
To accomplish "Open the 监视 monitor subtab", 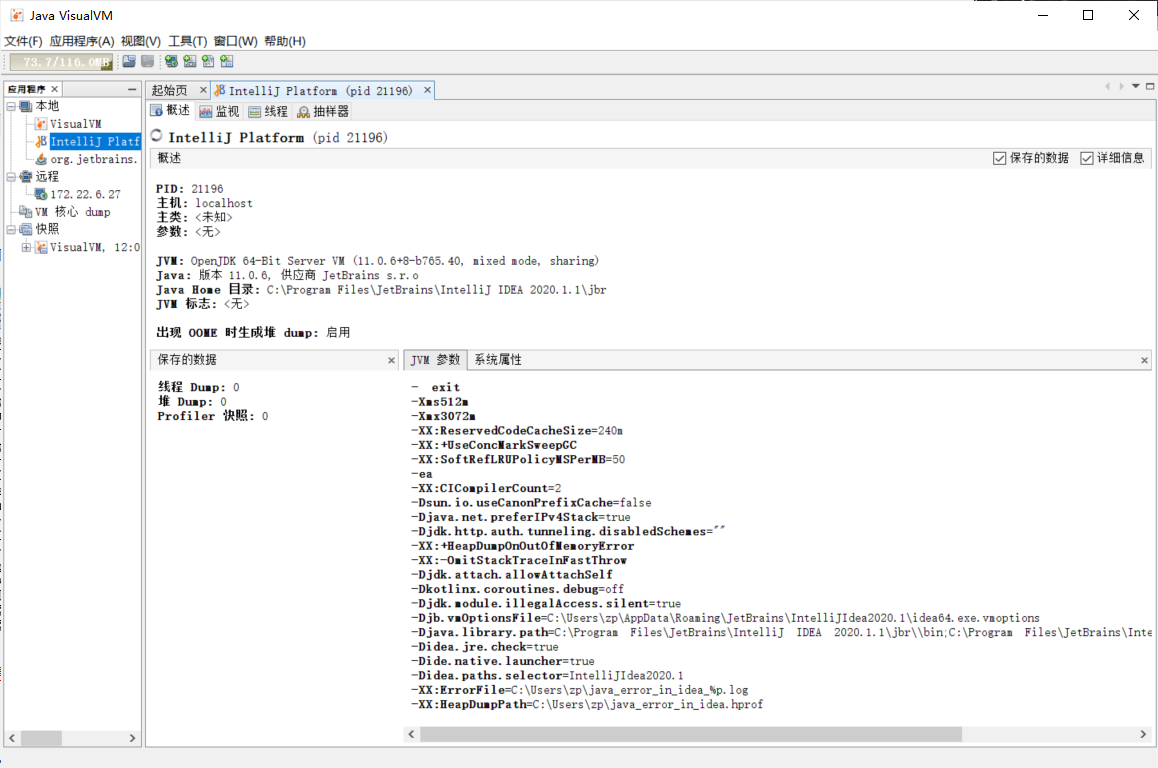I will coord(219,111).
